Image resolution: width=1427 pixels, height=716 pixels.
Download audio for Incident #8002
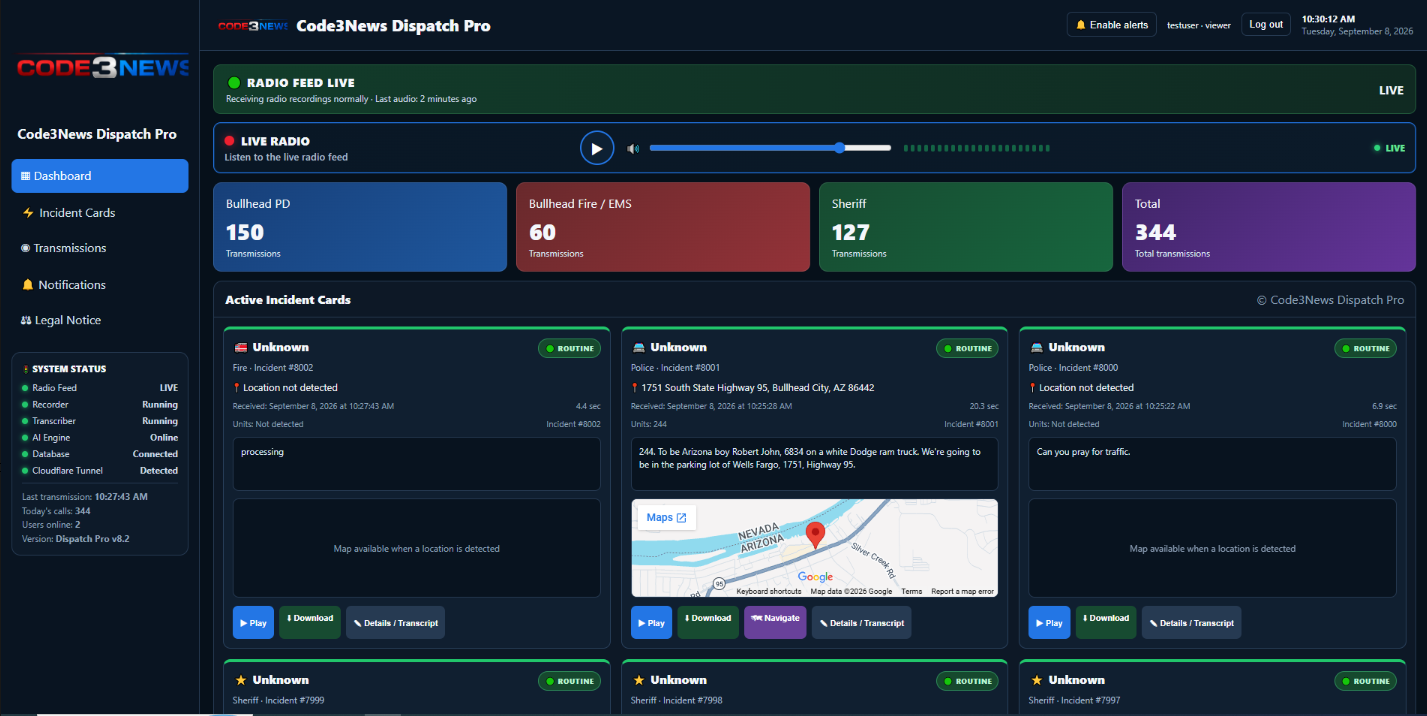coord(310,622)
